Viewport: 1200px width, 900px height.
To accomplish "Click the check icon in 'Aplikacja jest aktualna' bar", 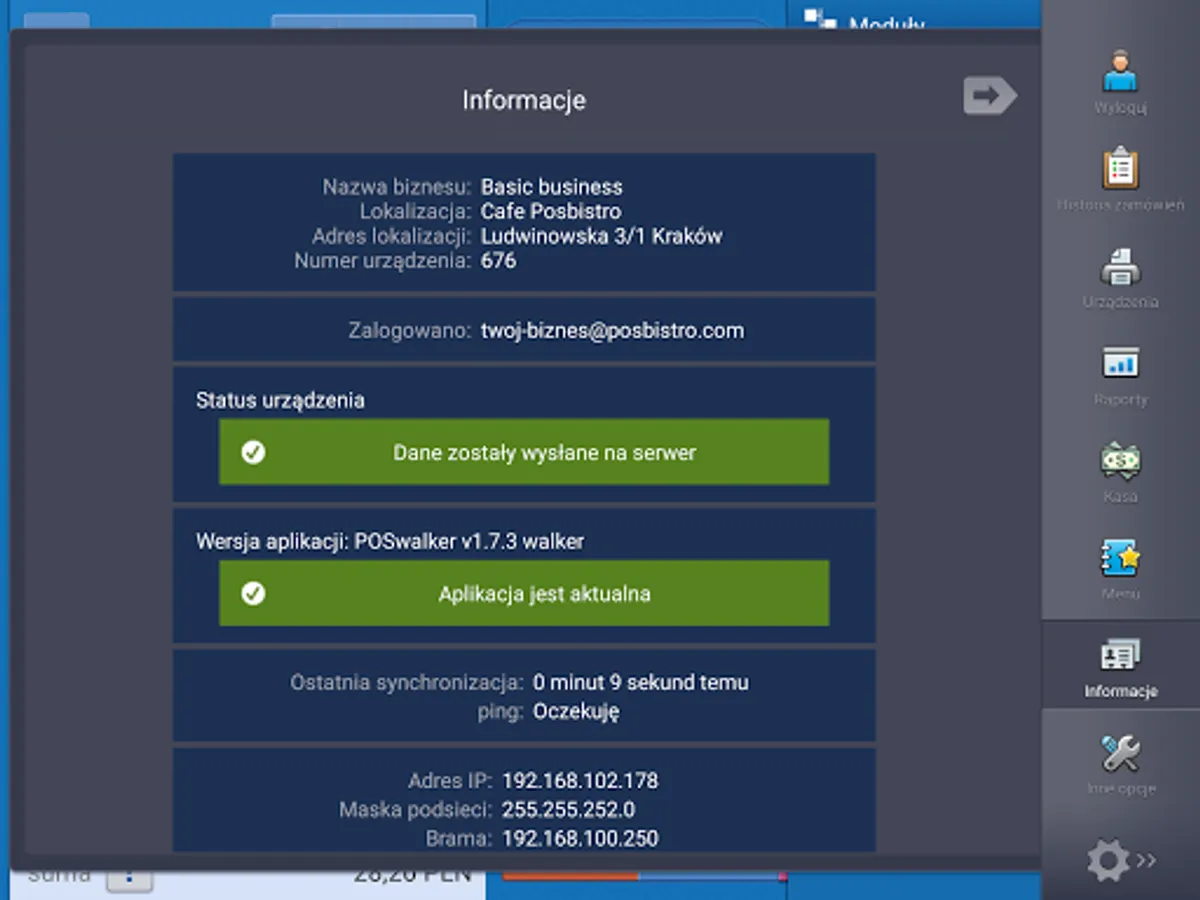I will (253, 593).
